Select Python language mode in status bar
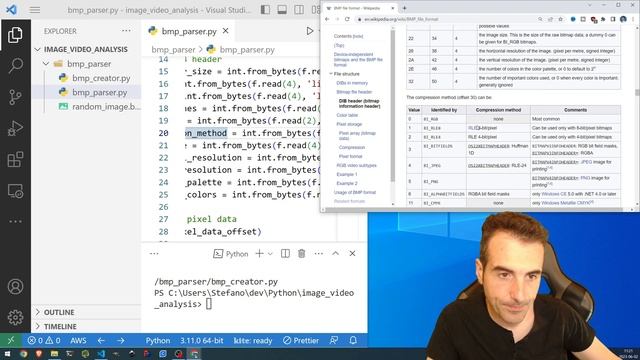The height and width of the screenshot is (360, 640). 158,340
